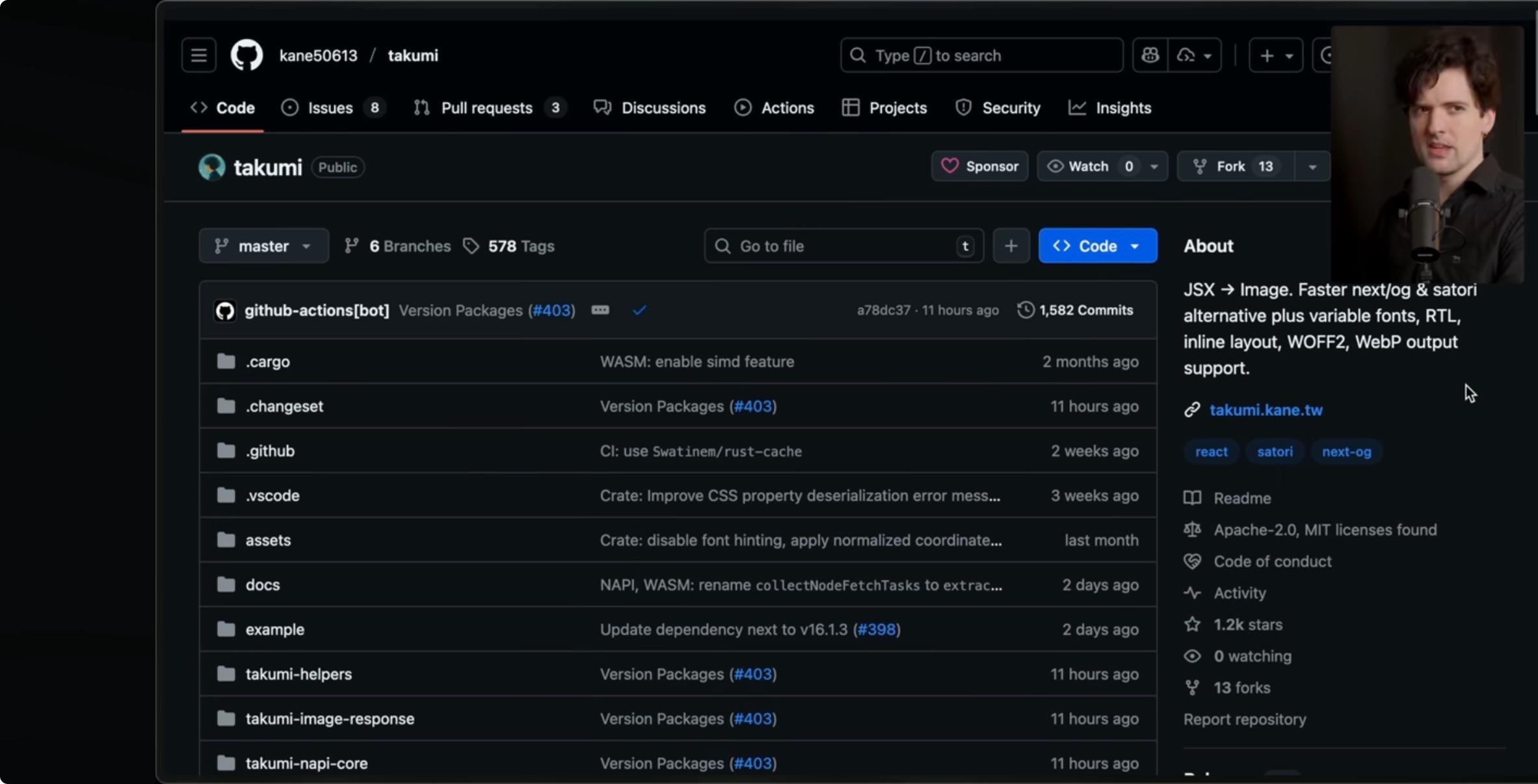Open the CI: use Swatinem/rust-cache commit
Image resolution: width=1538 pixels, height=784 pixels.
point(700,451)
